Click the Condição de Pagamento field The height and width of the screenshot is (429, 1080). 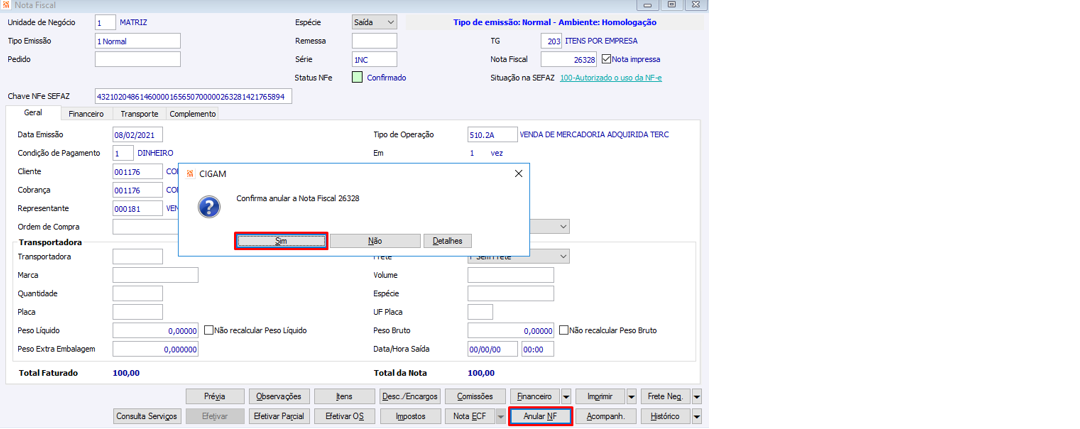(123, 153)
